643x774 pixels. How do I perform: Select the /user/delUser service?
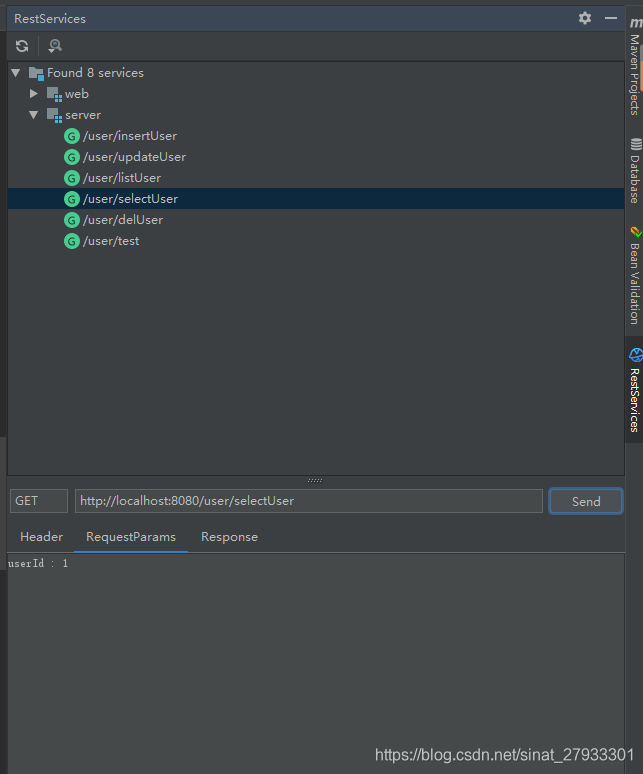point(123,220)
